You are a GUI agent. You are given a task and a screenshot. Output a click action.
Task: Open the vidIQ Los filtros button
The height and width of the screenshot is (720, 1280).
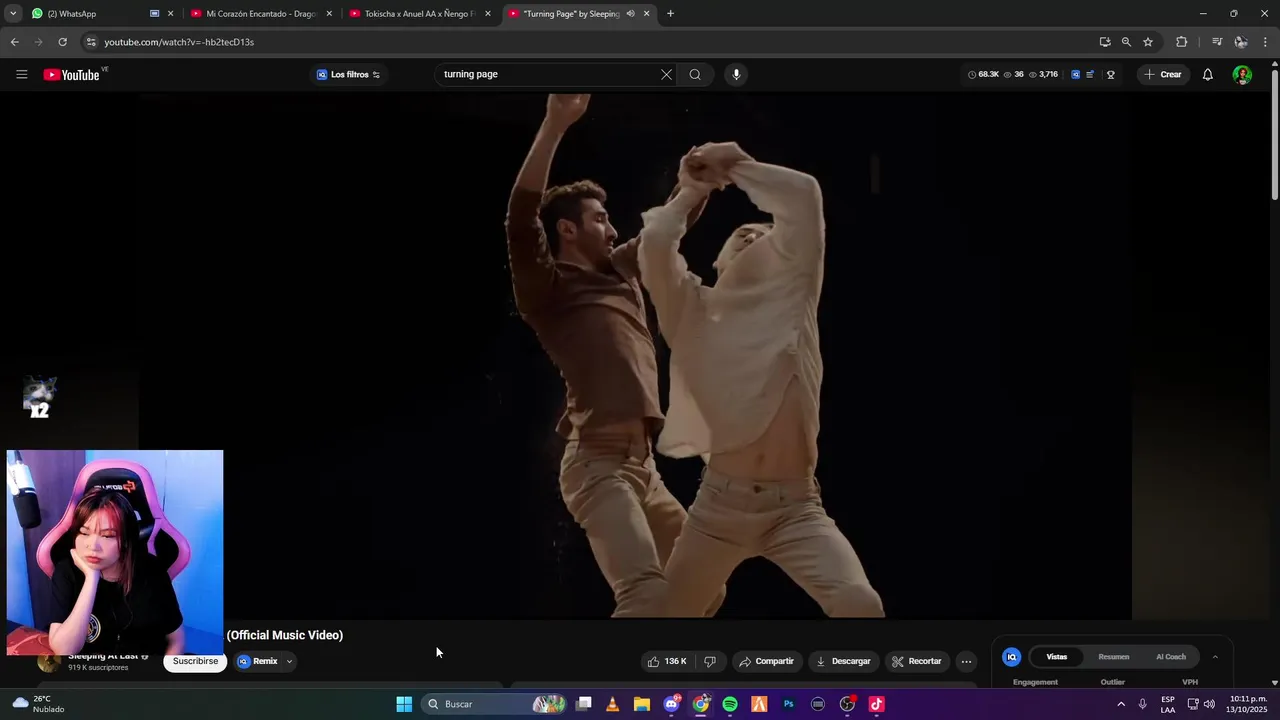pos(348,75)
